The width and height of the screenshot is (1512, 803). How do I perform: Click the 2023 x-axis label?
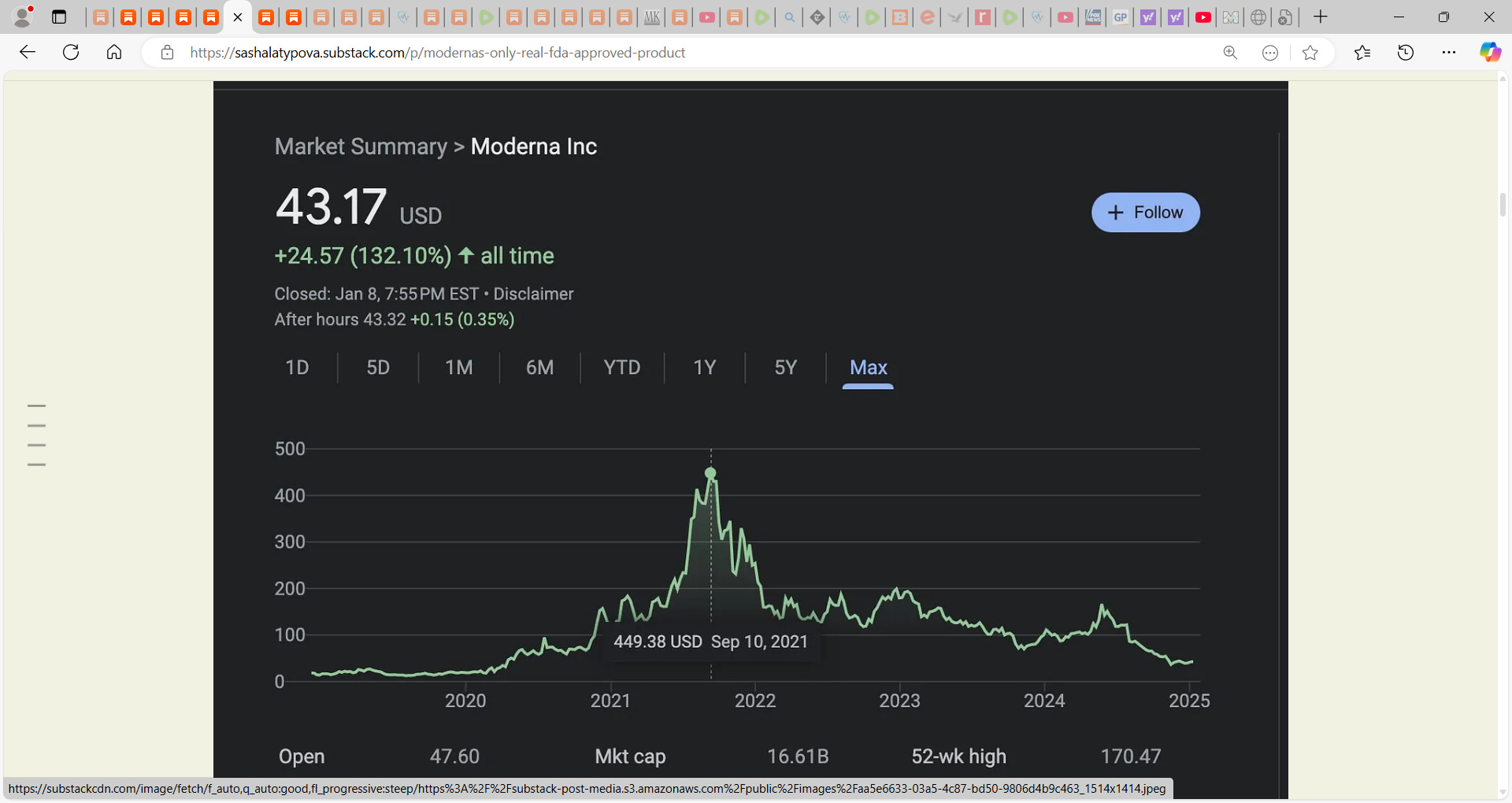[899, 701]
